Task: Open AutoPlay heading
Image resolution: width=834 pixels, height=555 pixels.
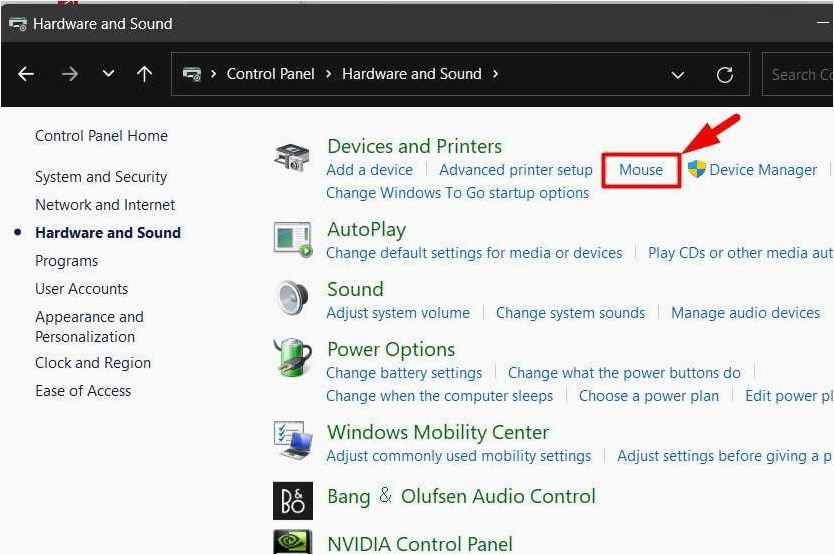Action: point(366,230)
